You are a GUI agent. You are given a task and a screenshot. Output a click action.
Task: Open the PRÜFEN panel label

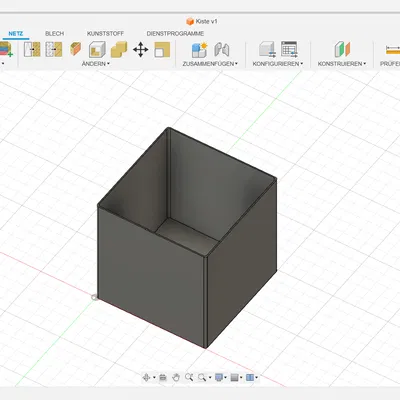point(390,64)
